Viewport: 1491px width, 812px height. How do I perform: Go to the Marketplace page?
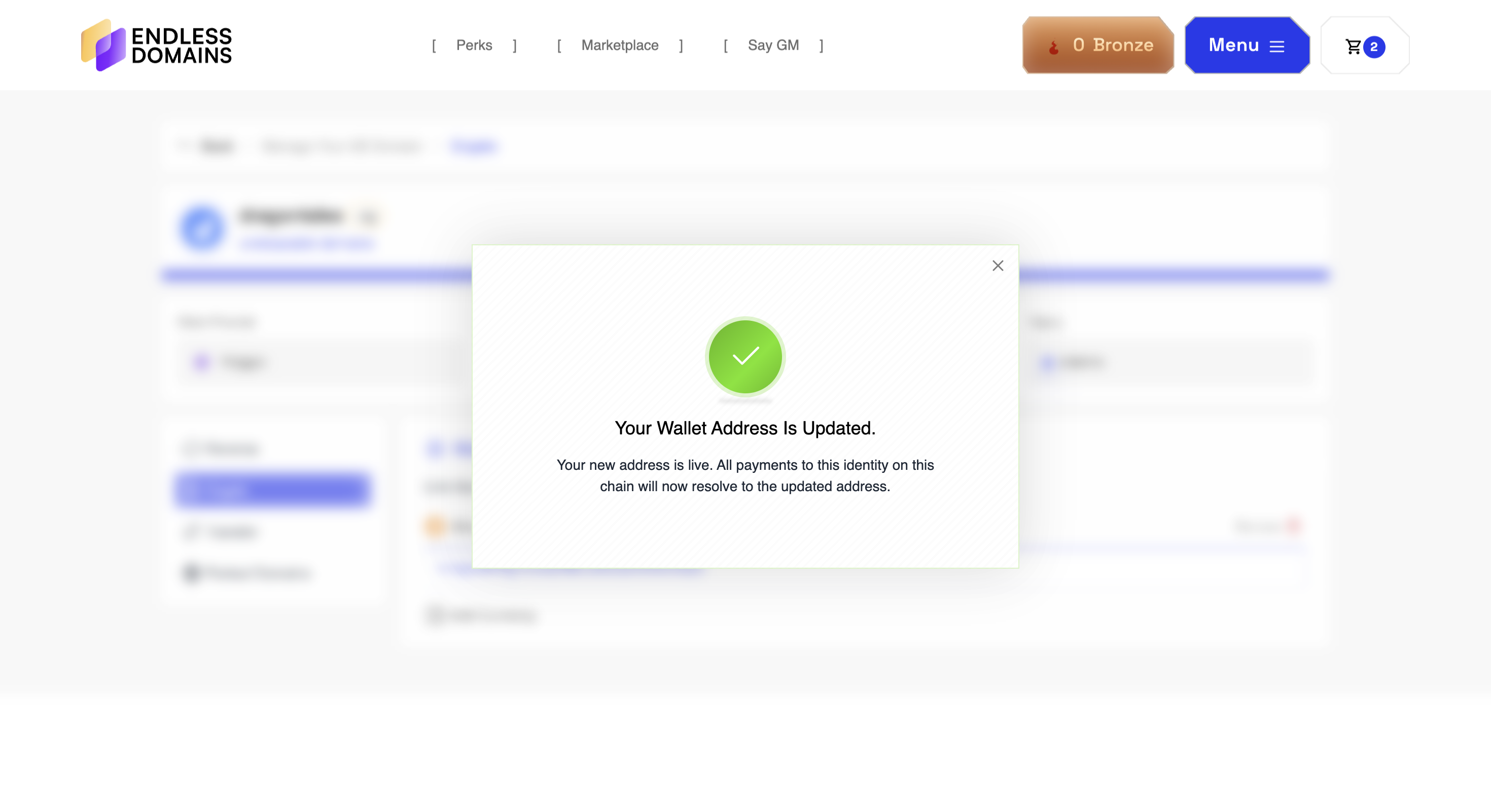[x=619, y=45]
